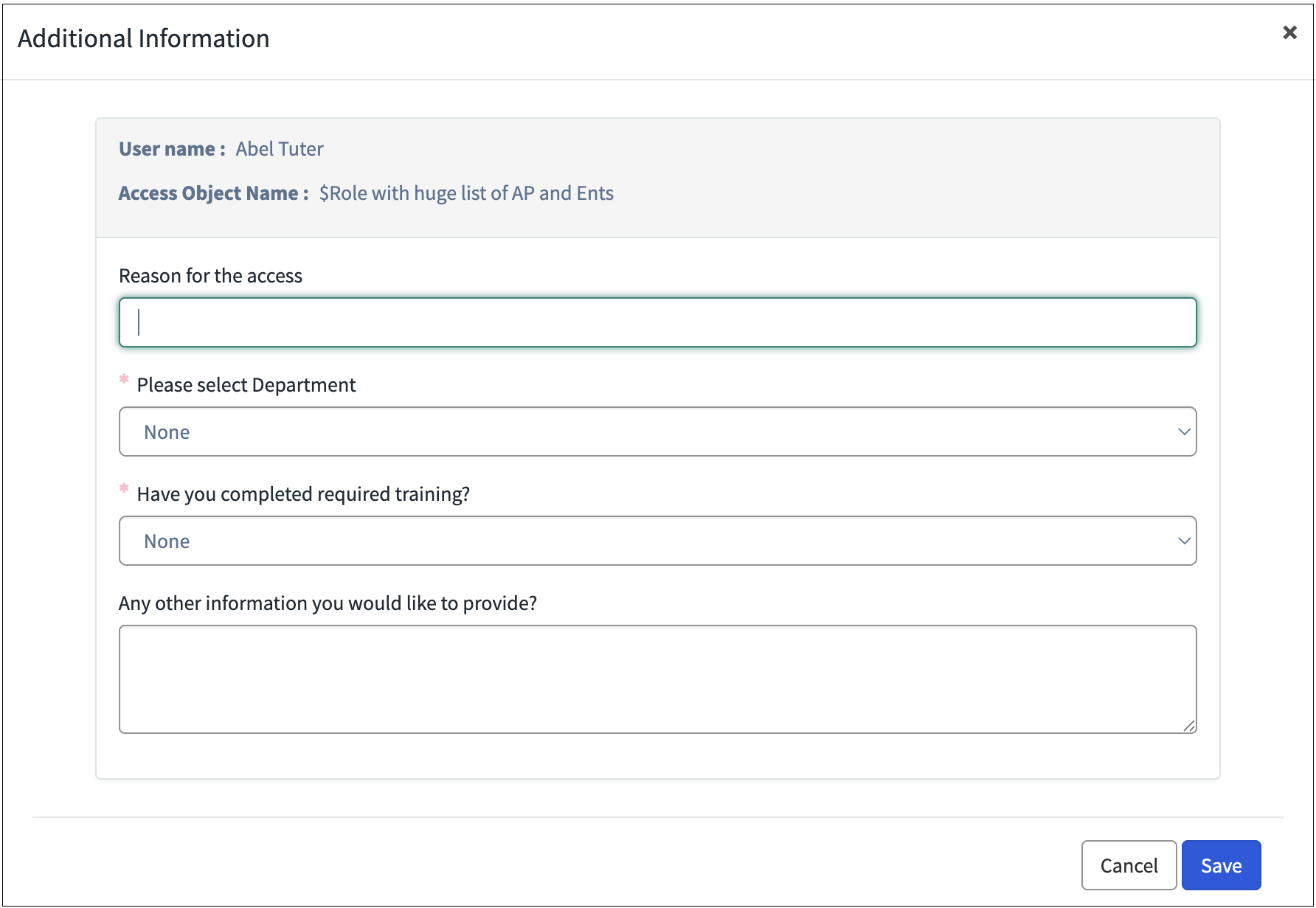This screenshot has height=908, width=1316.
Task: Select the Abel Tuter user name text
Action: pyautogui.click(x=280, y=149)
